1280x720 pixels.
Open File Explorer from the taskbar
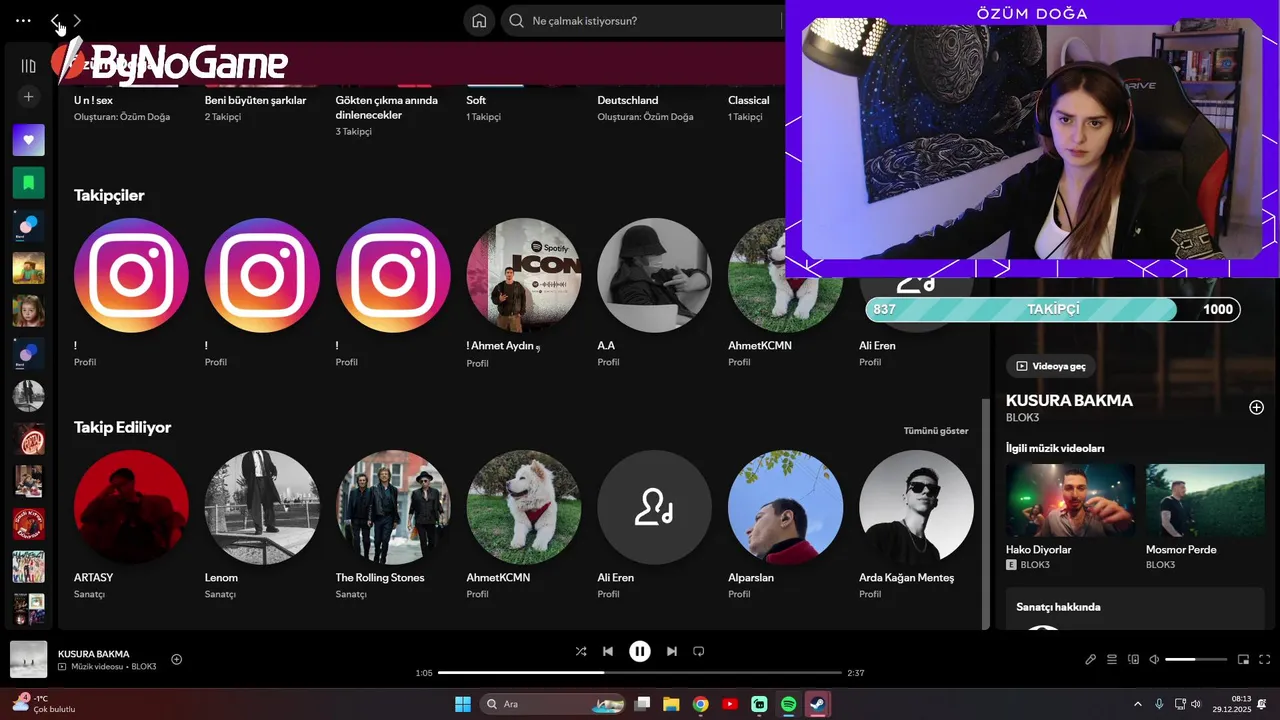pos(671,704)
